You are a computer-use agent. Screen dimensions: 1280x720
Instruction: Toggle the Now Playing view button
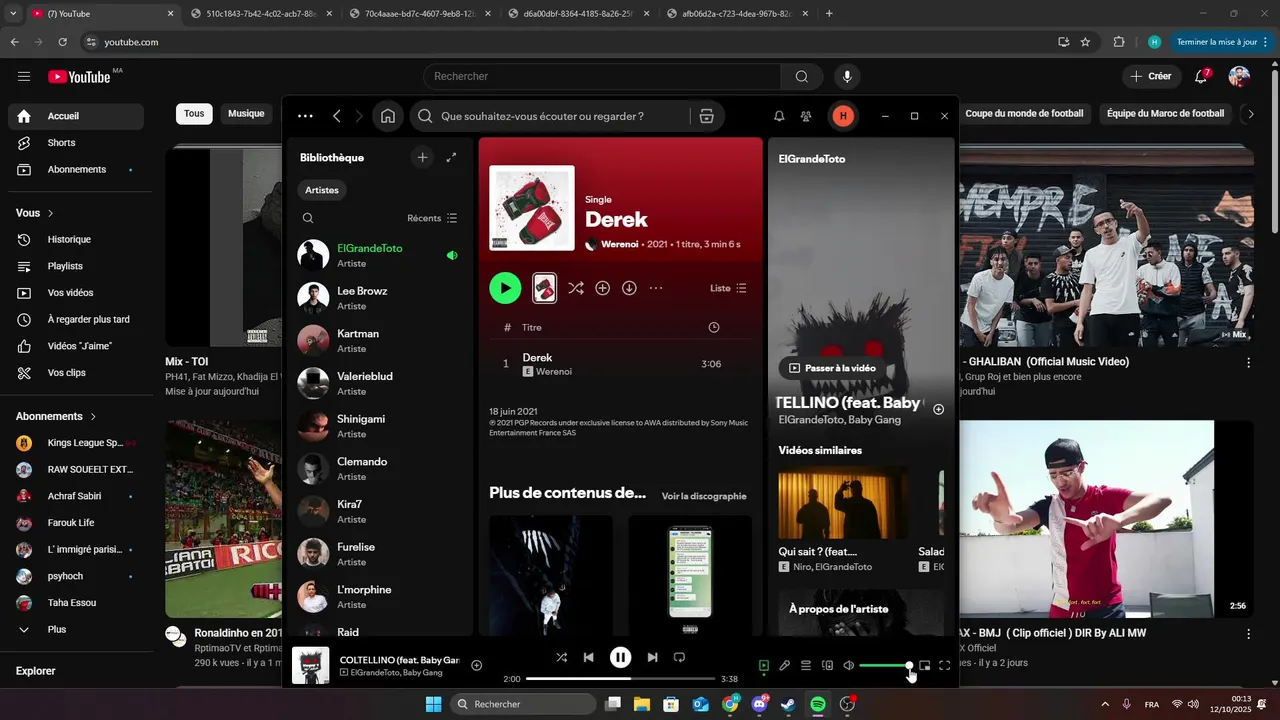pos(763,666)
